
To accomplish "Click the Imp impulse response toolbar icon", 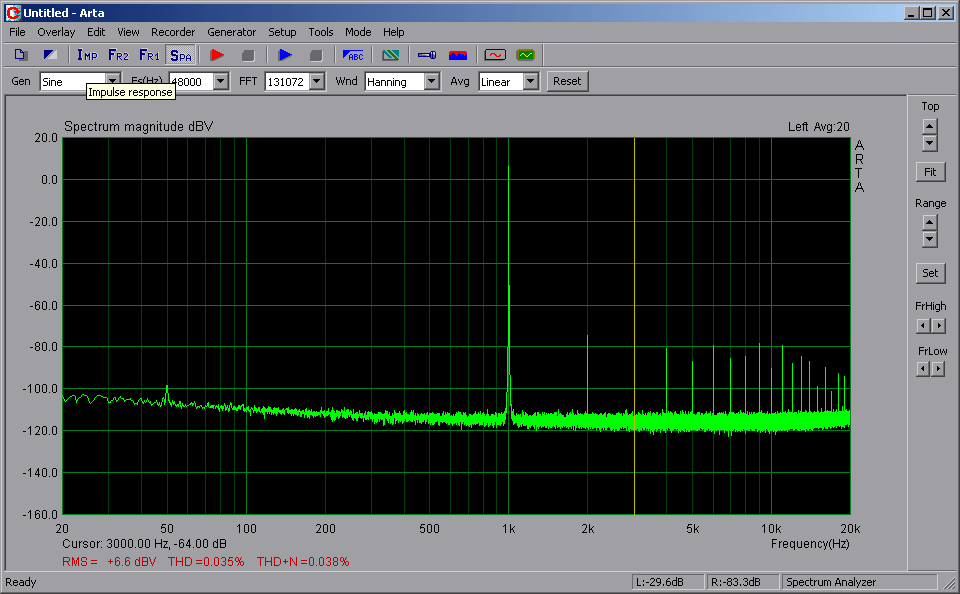I will pos(87,55).
